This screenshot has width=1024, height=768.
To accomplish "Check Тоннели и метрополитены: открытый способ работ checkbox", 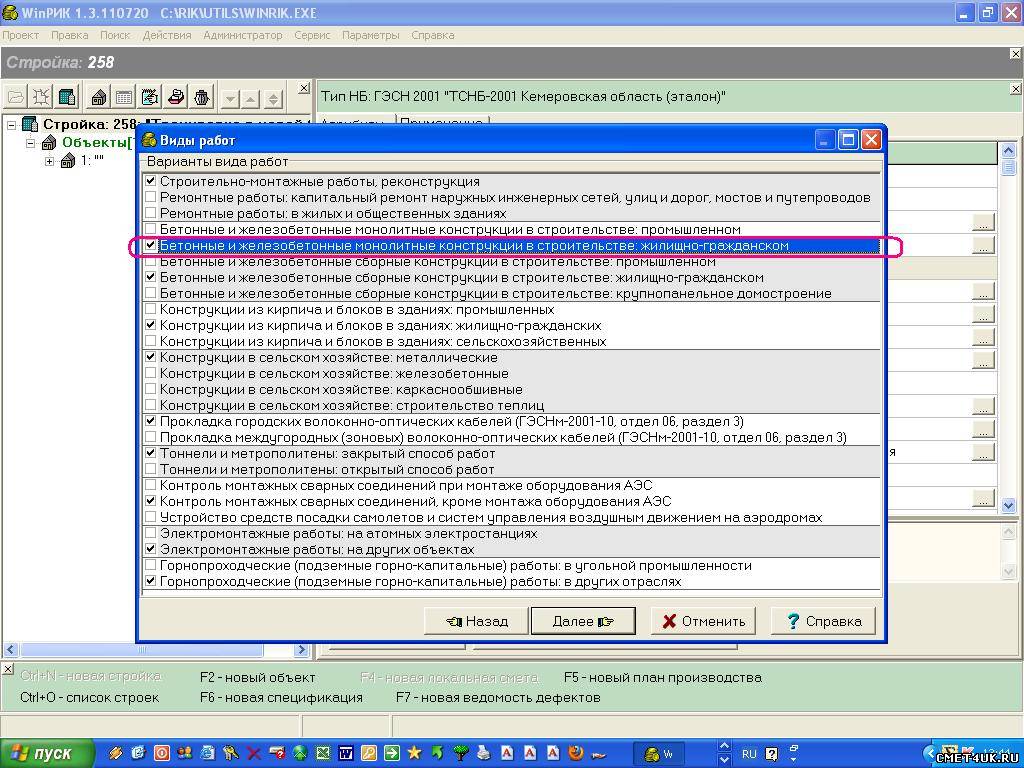I will [x=151, y=469].
